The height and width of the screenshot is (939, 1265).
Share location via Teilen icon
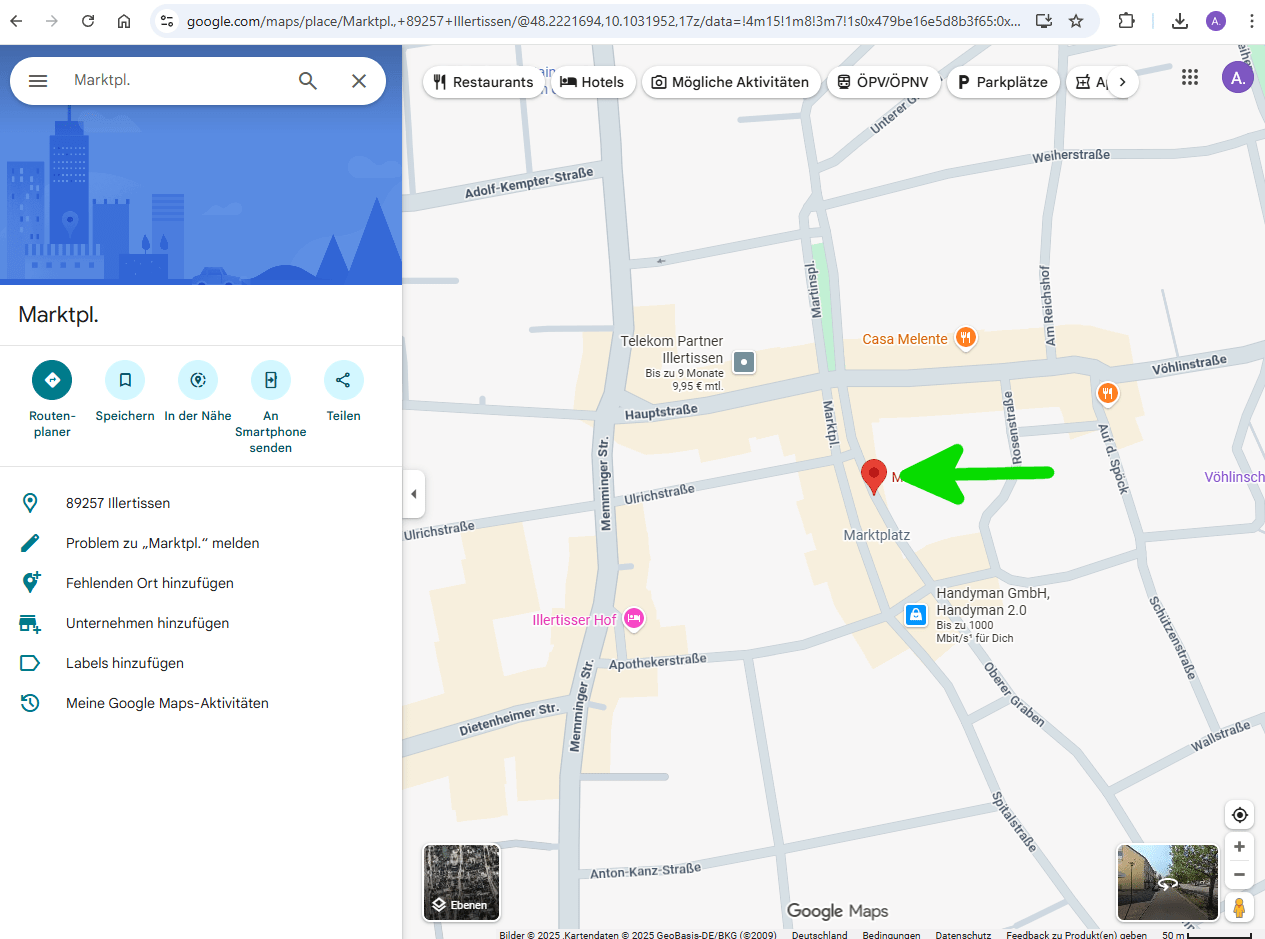[343, 380]
